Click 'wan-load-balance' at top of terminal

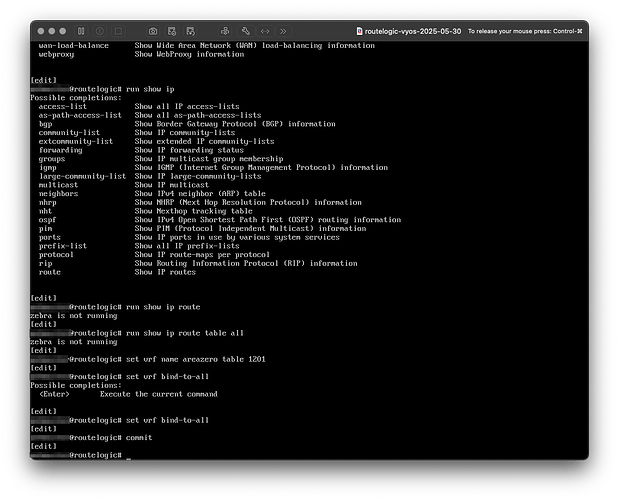click(x=73, y=46)
